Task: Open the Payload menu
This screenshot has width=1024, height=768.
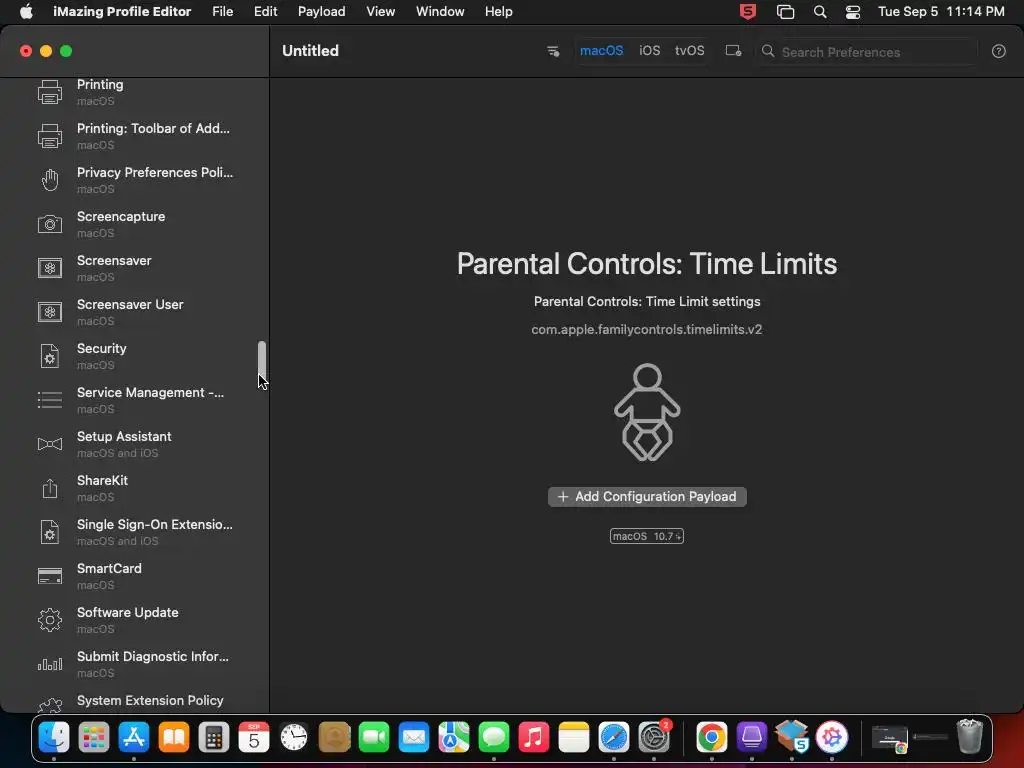Action: click(321, 12)
